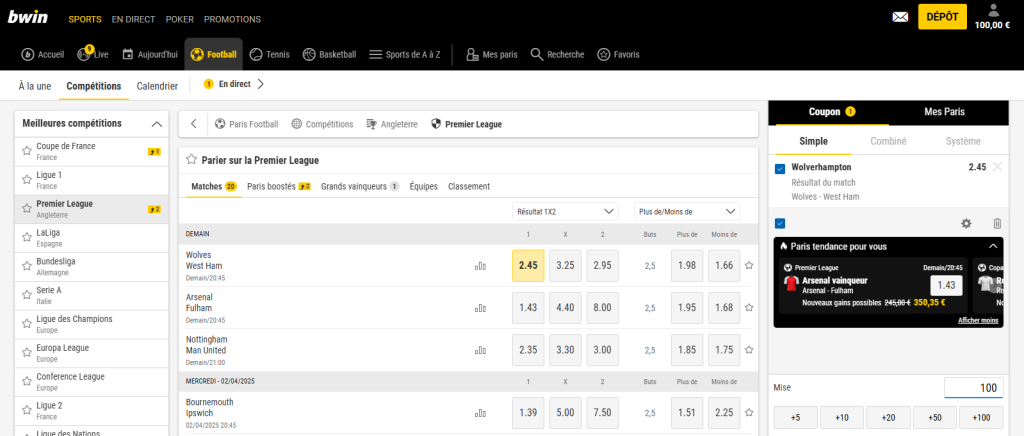Click the DÉPÔT button
1024x436 pixels.
942,17
